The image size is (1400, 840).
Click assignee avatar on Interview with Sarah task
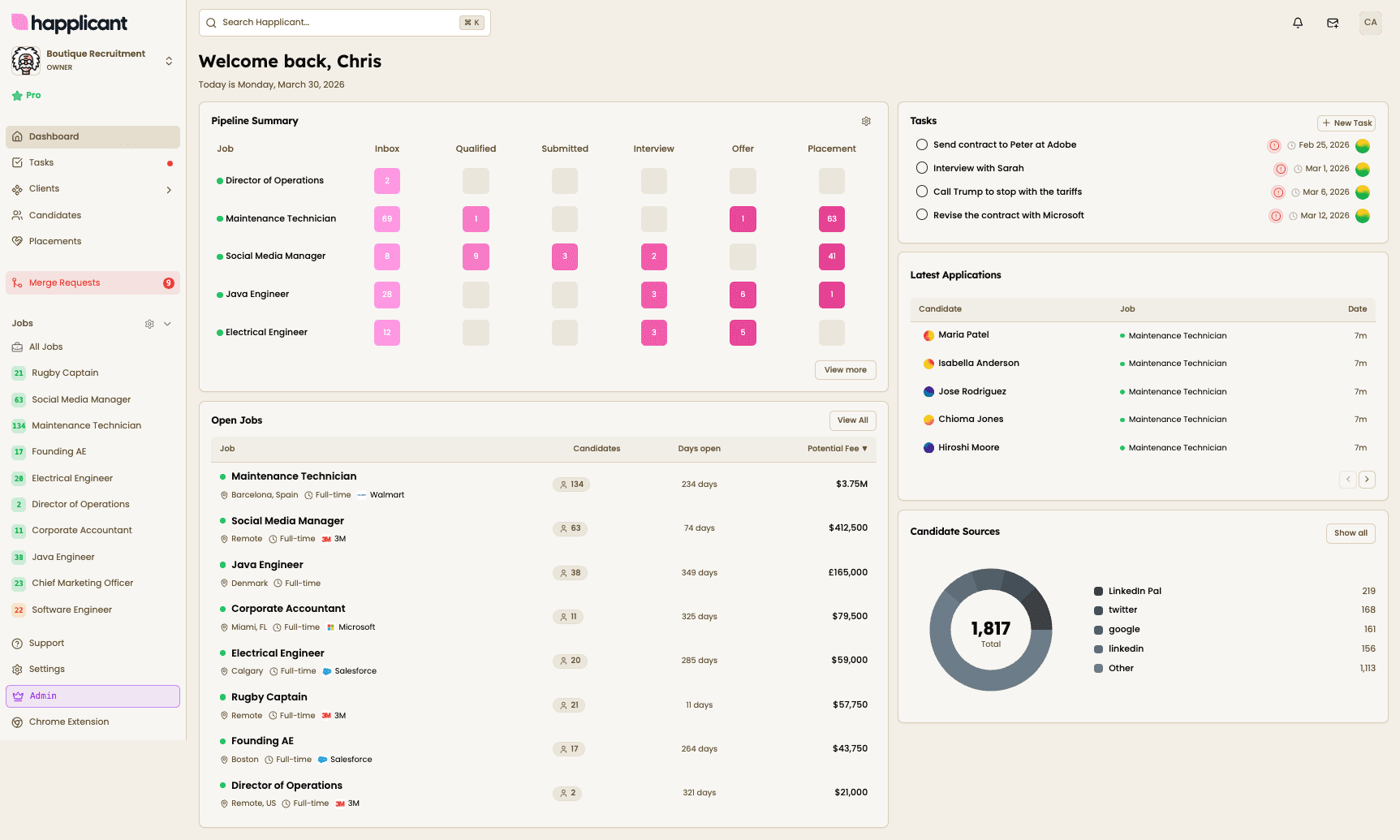(x=1363, y=169)
